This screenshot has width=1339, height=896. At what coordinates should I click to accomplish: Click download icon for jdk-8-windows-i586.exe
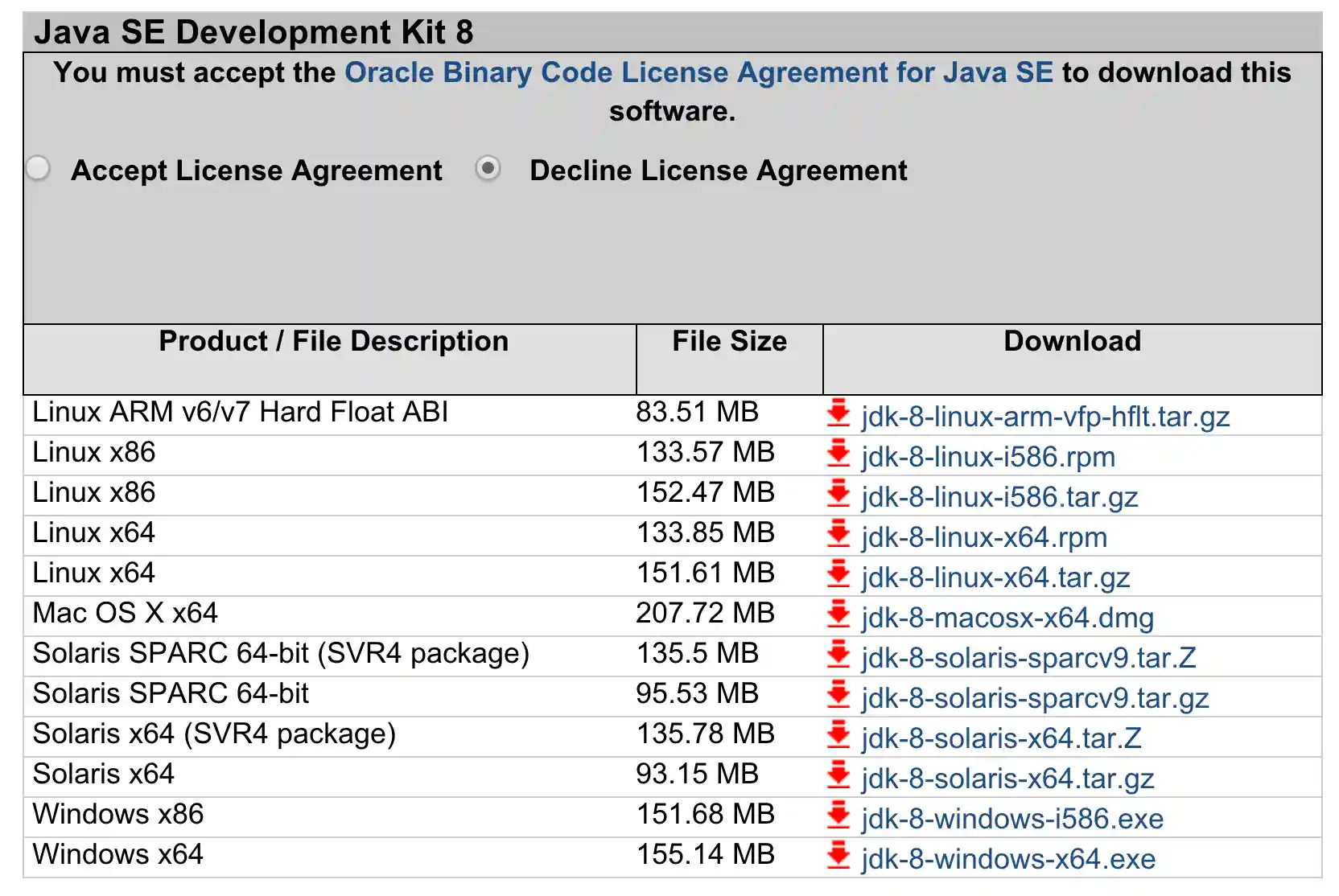[x=838, y=816]
